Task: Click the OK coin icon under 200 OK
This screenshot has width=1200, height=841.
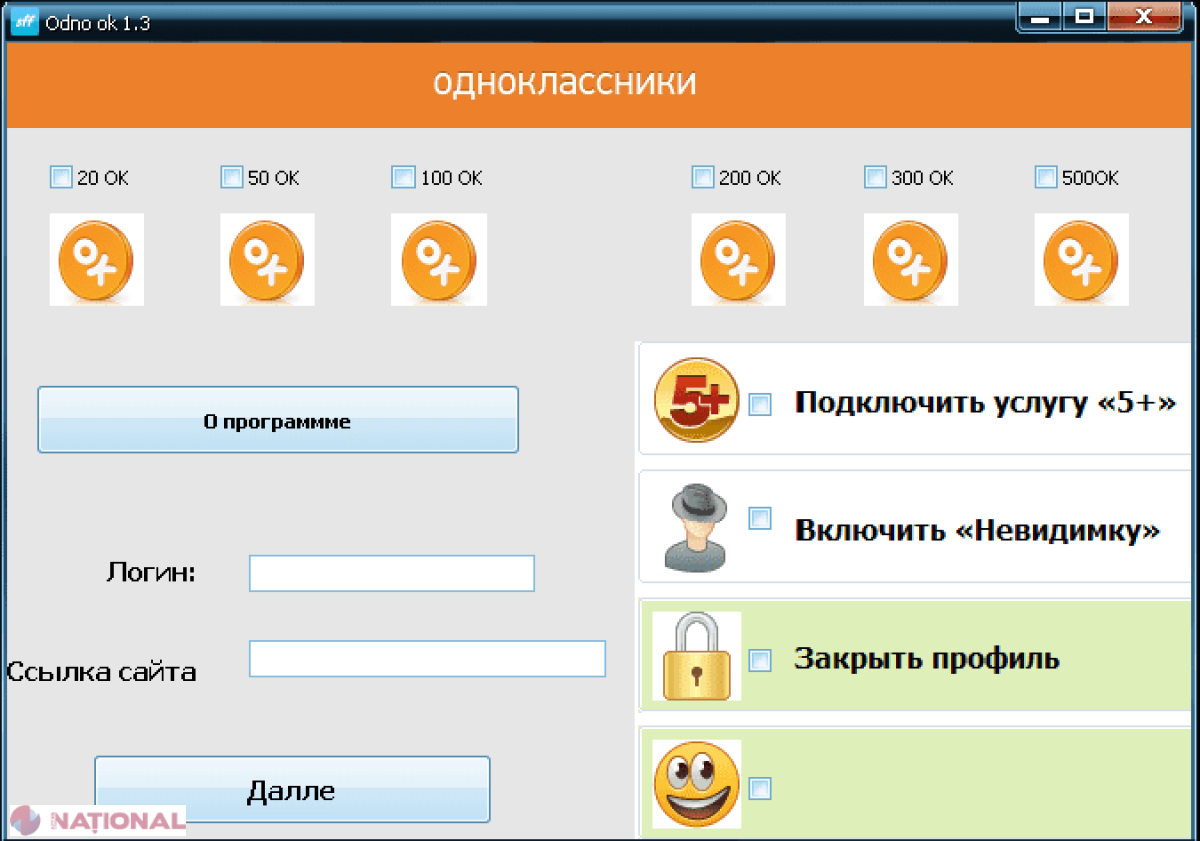Action: (738, 259)
